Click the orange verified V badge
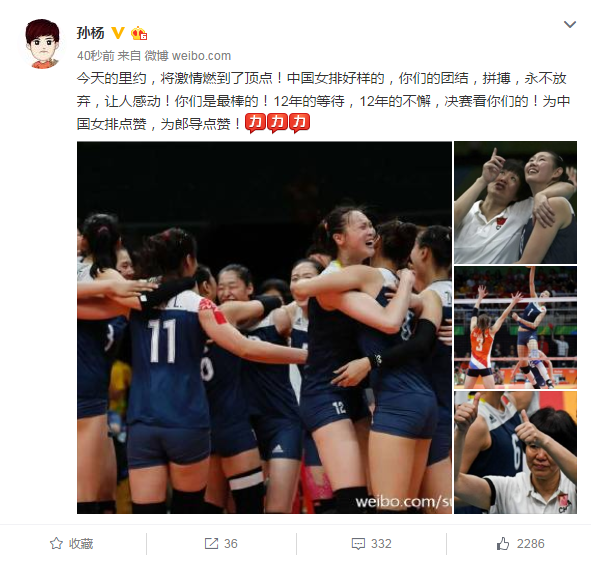The height and width of the screenshot is (563, 591). (118, 33)
